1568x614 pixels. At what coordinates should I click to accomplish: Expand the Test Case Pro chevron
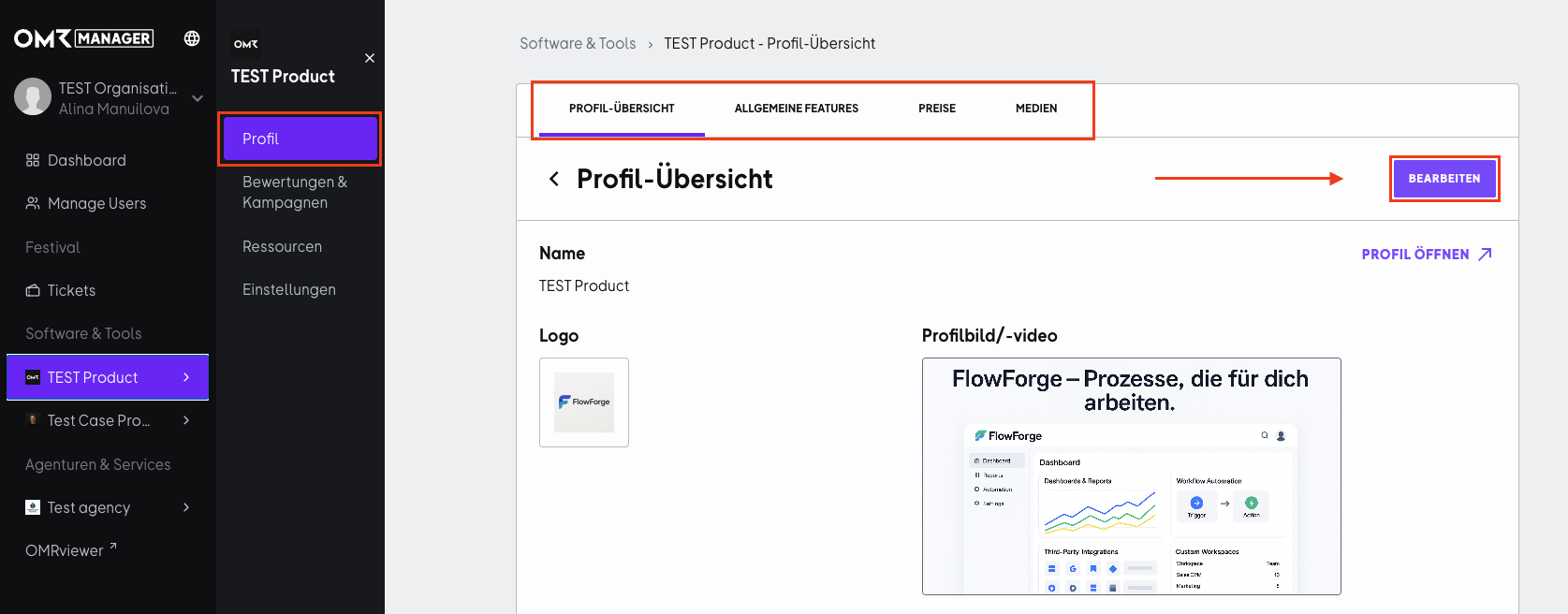pyautogui.click(x=186, y=420)
